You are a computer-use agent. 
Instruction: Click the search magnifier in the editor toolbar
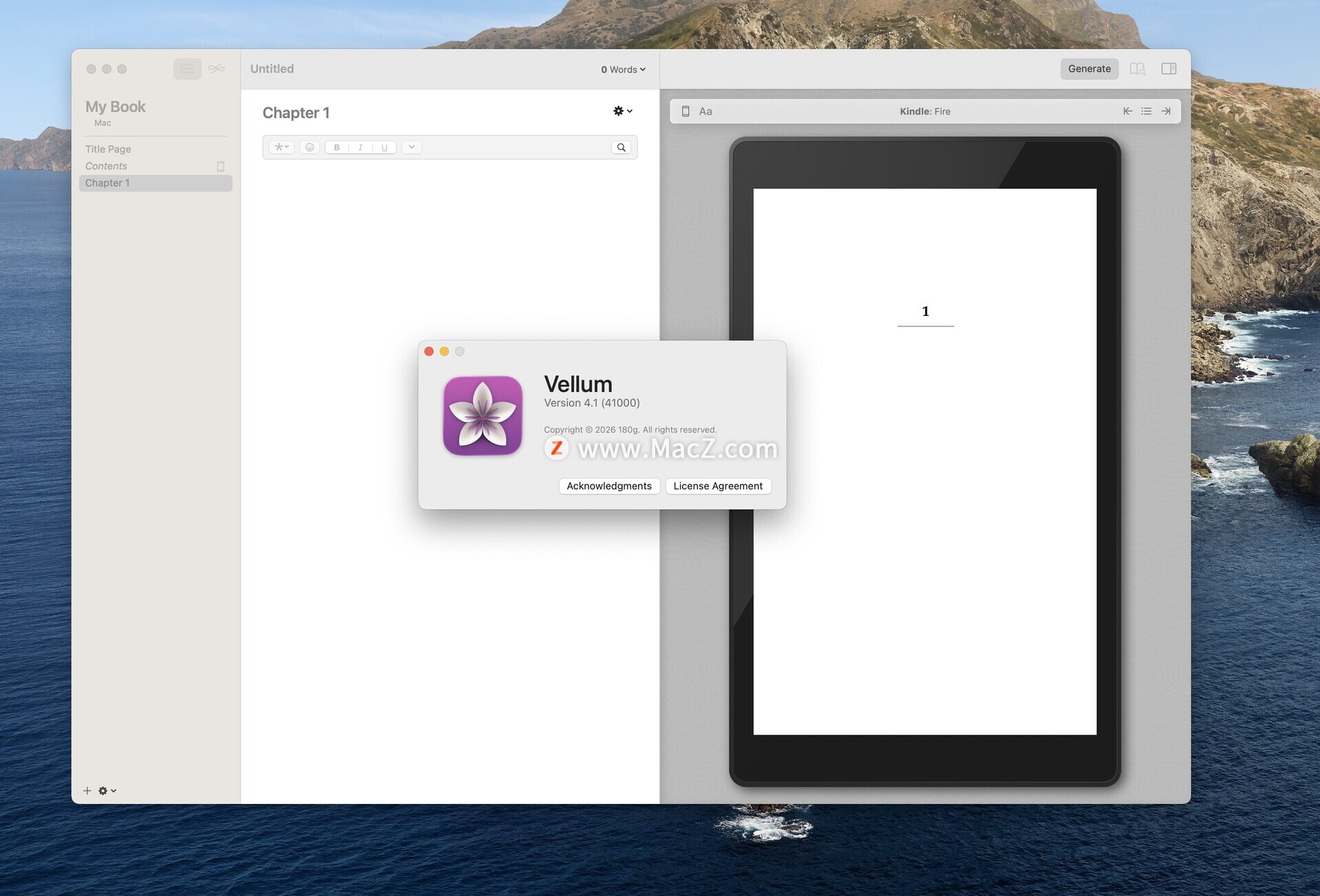621,147
